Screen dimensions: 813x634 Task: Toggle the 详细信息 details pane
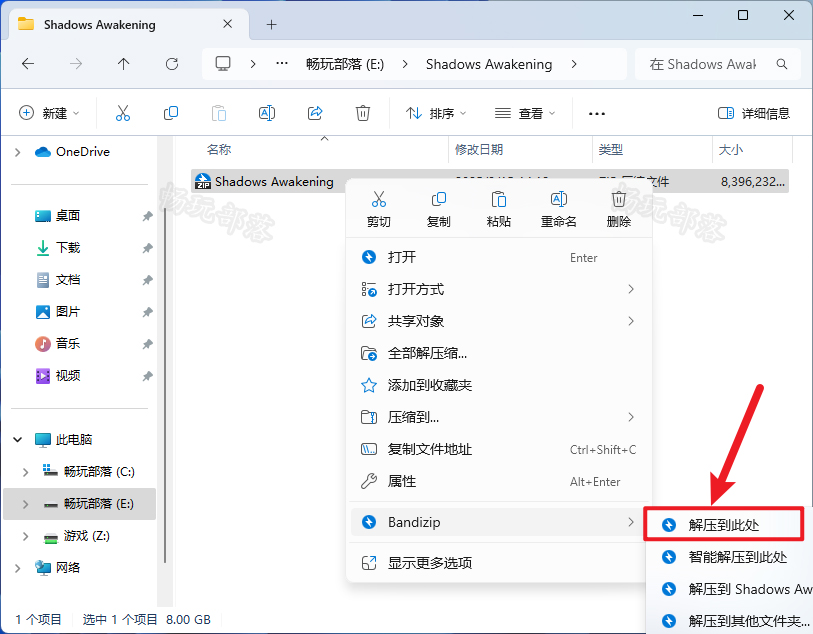753,113
